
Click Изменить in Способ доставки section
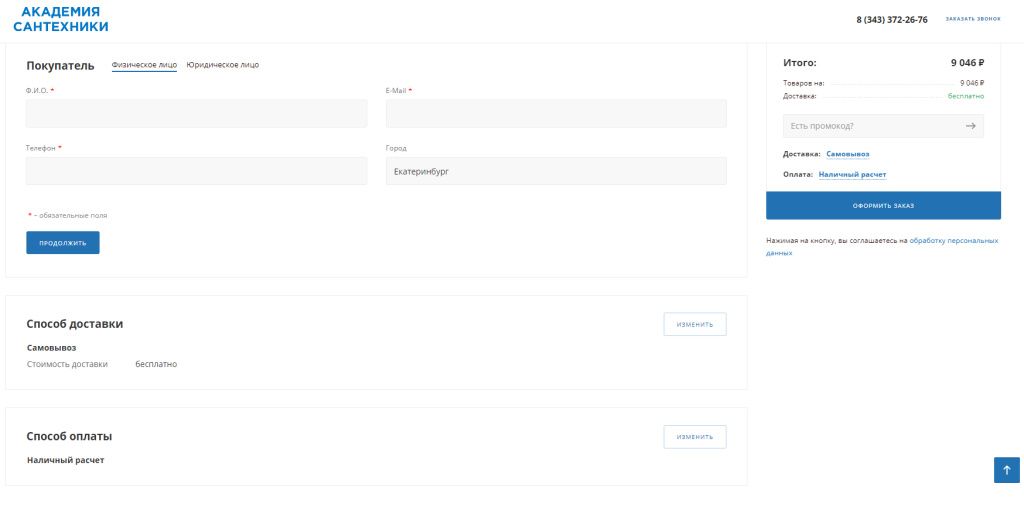coord(695,324)
